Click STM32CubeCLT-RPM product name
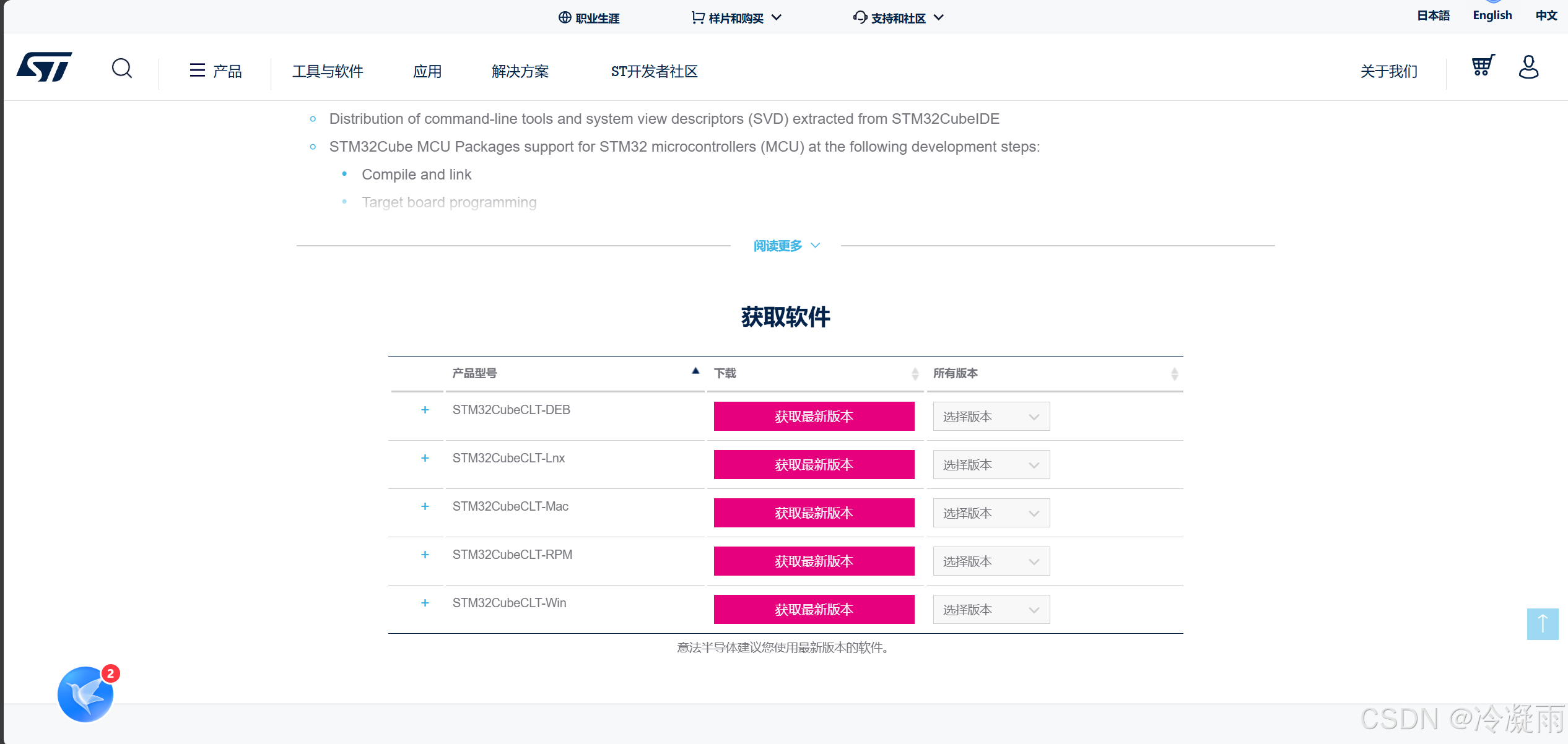This screenshot has height=744, width=1568. tap(512, 555)
